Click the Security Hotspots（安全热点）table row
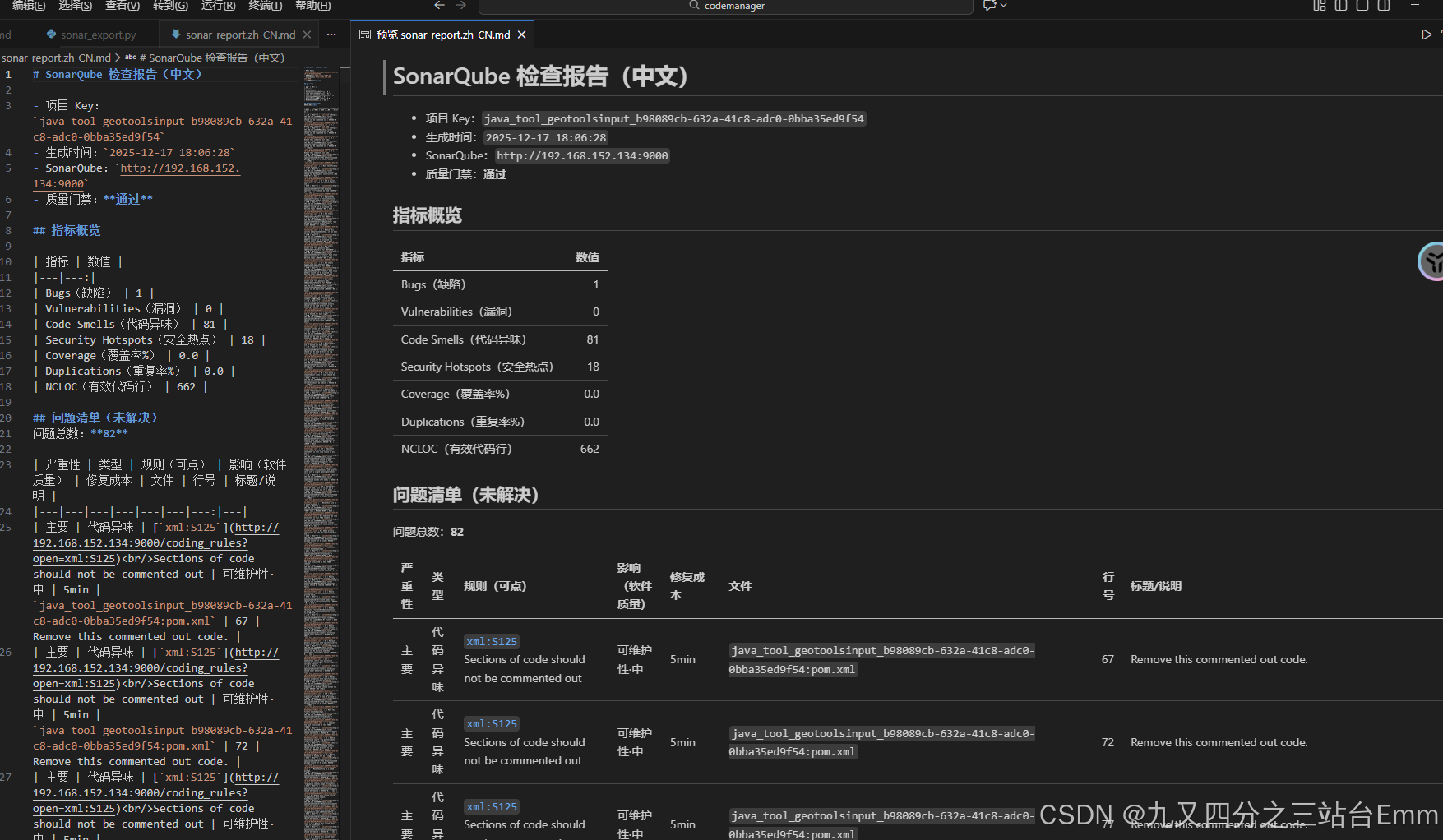The image size is (1443, 840). (x=500, y=367)
